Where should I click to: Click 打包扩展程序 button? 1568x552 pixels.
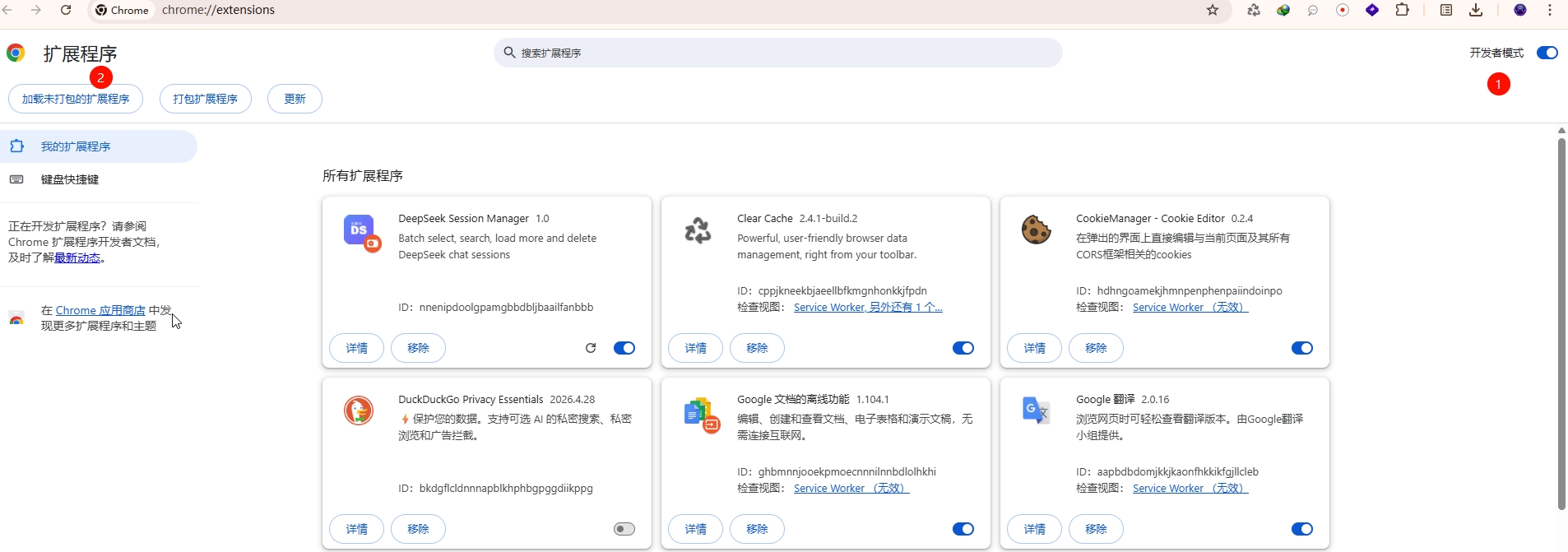click(x=206, y=99)
